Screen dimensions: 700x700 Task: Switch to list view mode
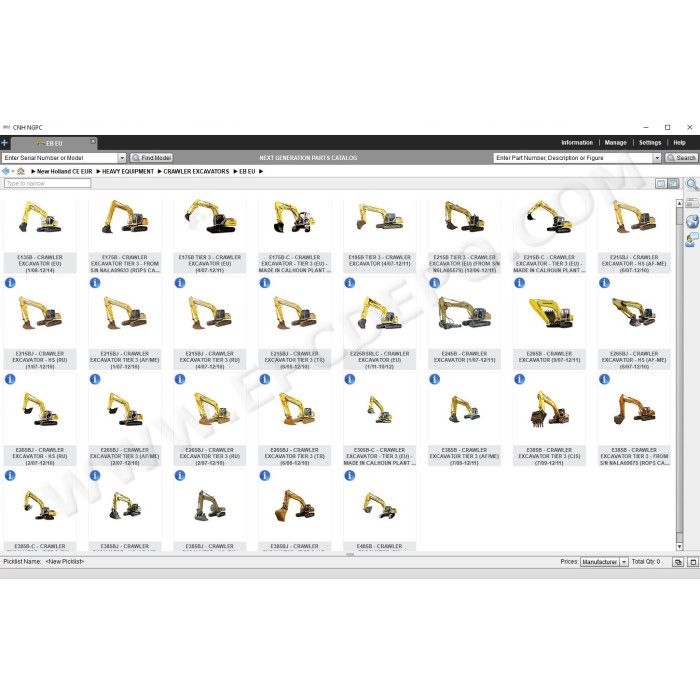pyautogui.click(x=661, y=183)
